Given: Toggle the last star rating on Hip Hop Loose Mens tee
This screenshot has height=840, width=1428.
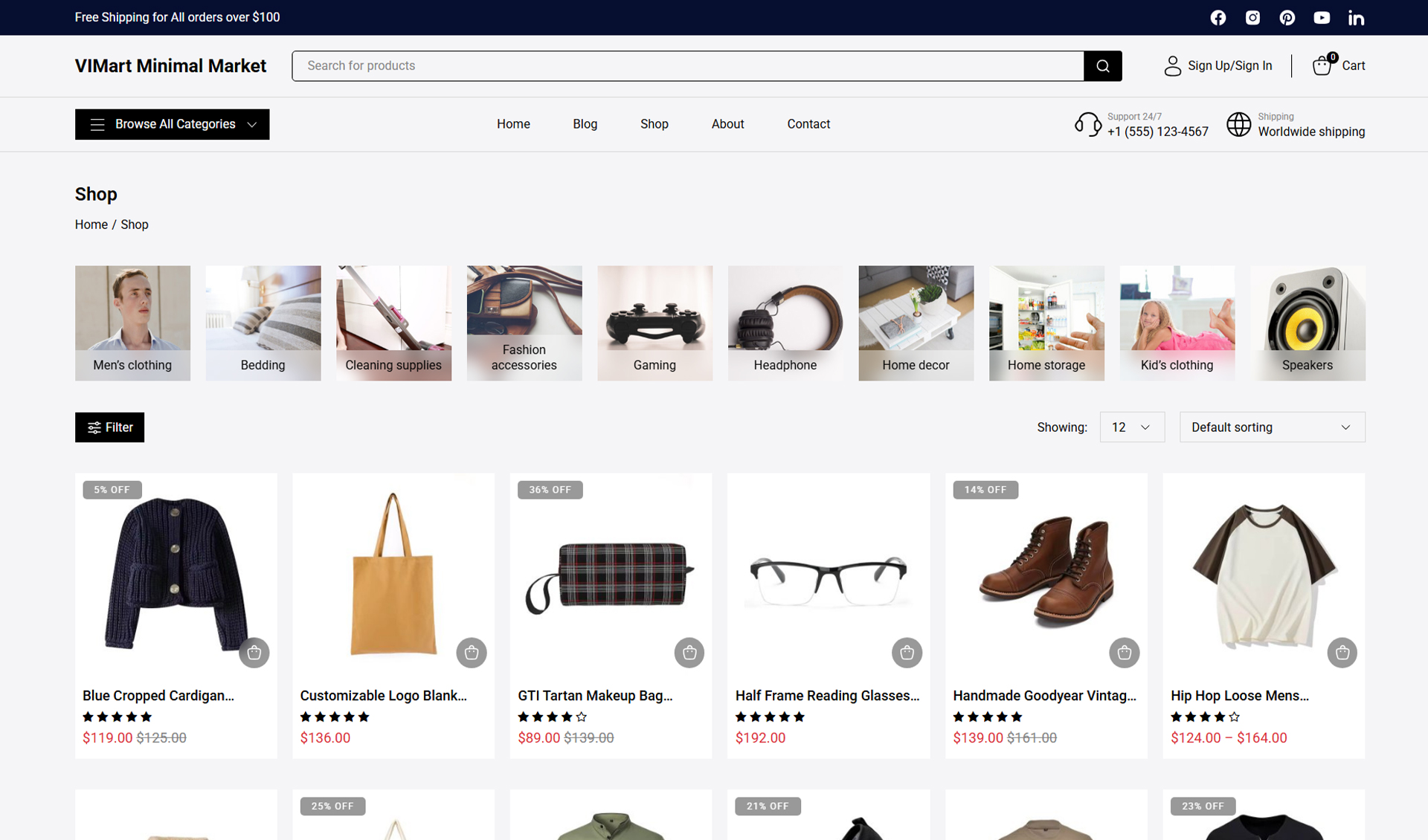Looking at the screenshot, I should pyautogui.click(x=1234, y=717).
